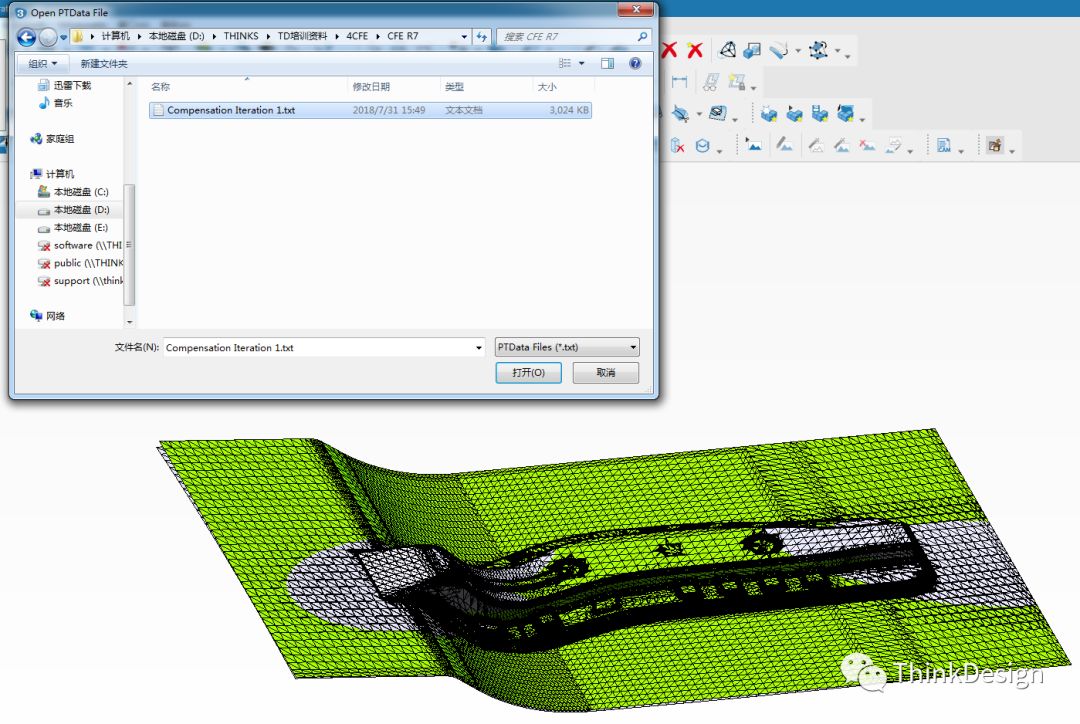Image resolution: width=1080 pixels, height=724 pixels.
Task: Click the linear dimension tool icon
Action: click(680, 82)
